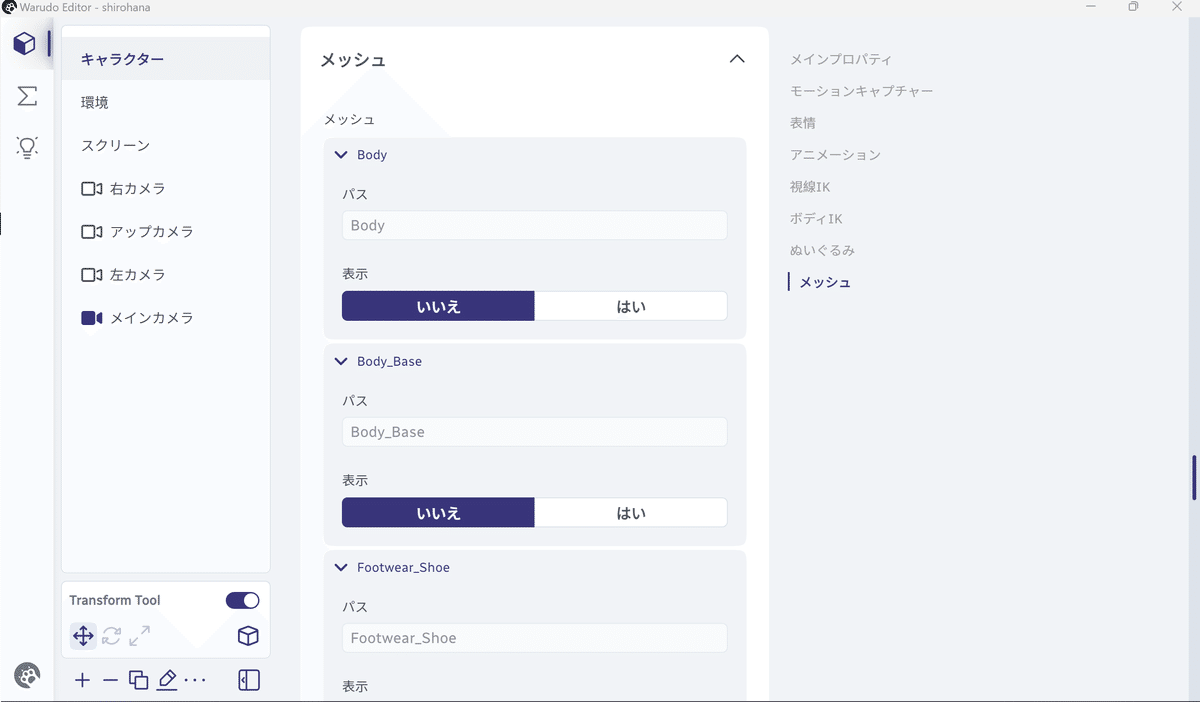Click the duplicate asset icon
Screen dimensions: 1200x702
point(139,681)
